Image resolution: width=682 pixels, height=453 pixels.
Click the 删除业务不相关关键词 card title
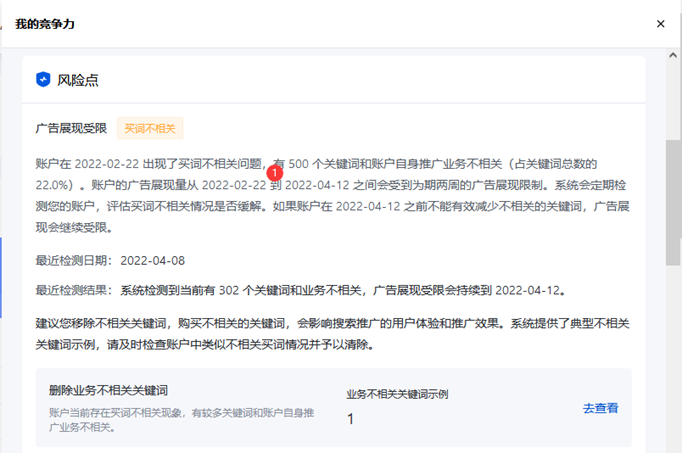click(110, 389)
